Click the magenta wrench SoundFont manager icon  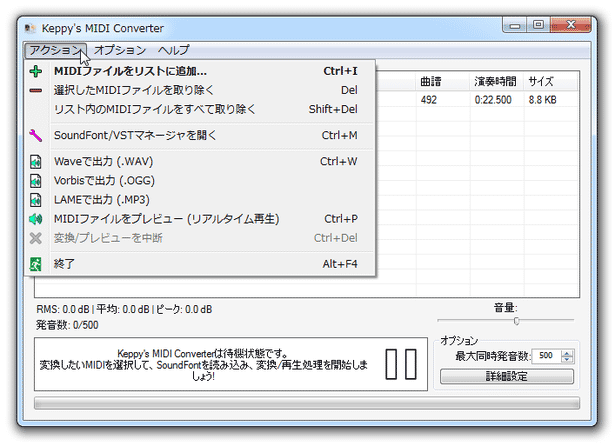tap(36, 136)
